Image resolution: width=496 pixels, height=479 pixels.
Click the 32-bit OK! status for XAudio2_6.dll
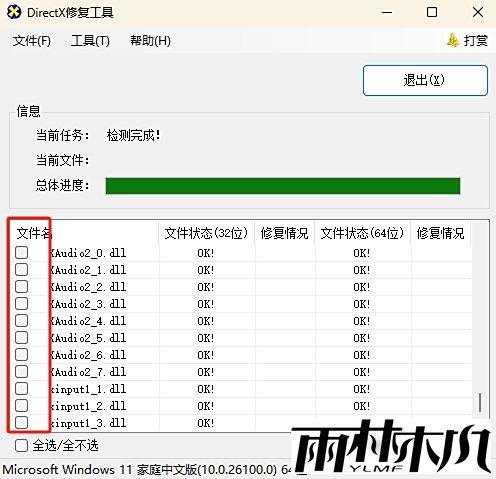point(206,355)
